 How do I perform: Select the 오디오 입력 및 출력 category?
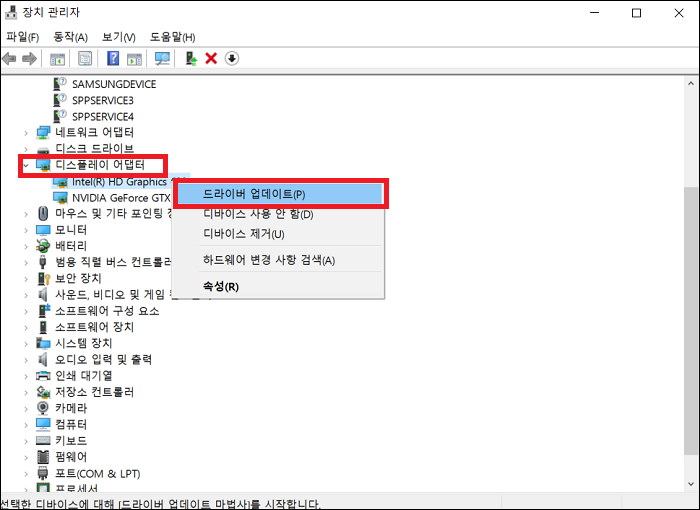pos(104,360)
